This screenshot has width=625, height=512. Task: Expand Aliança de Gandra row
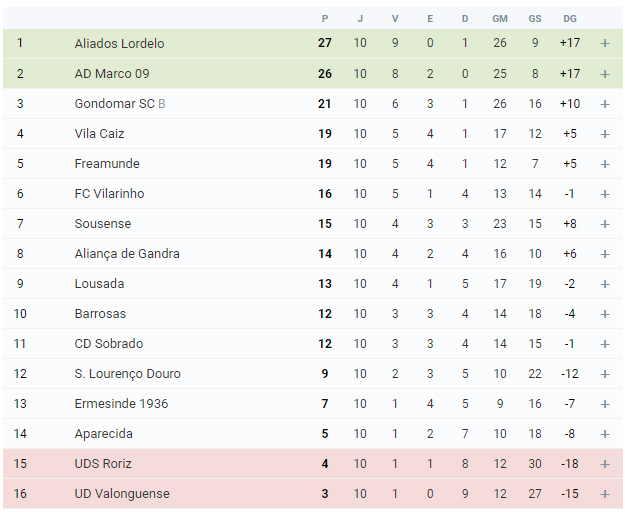605,254
